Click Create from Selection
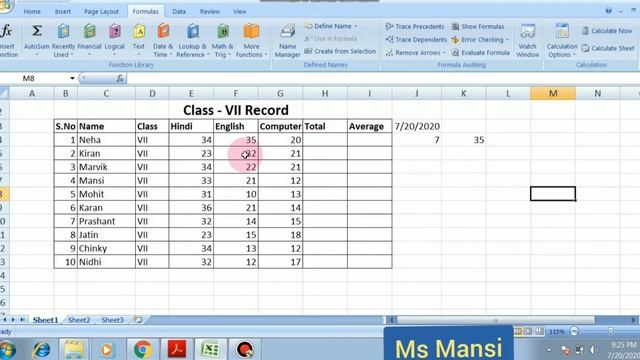 pyautogui.click(x=340, y=51)
